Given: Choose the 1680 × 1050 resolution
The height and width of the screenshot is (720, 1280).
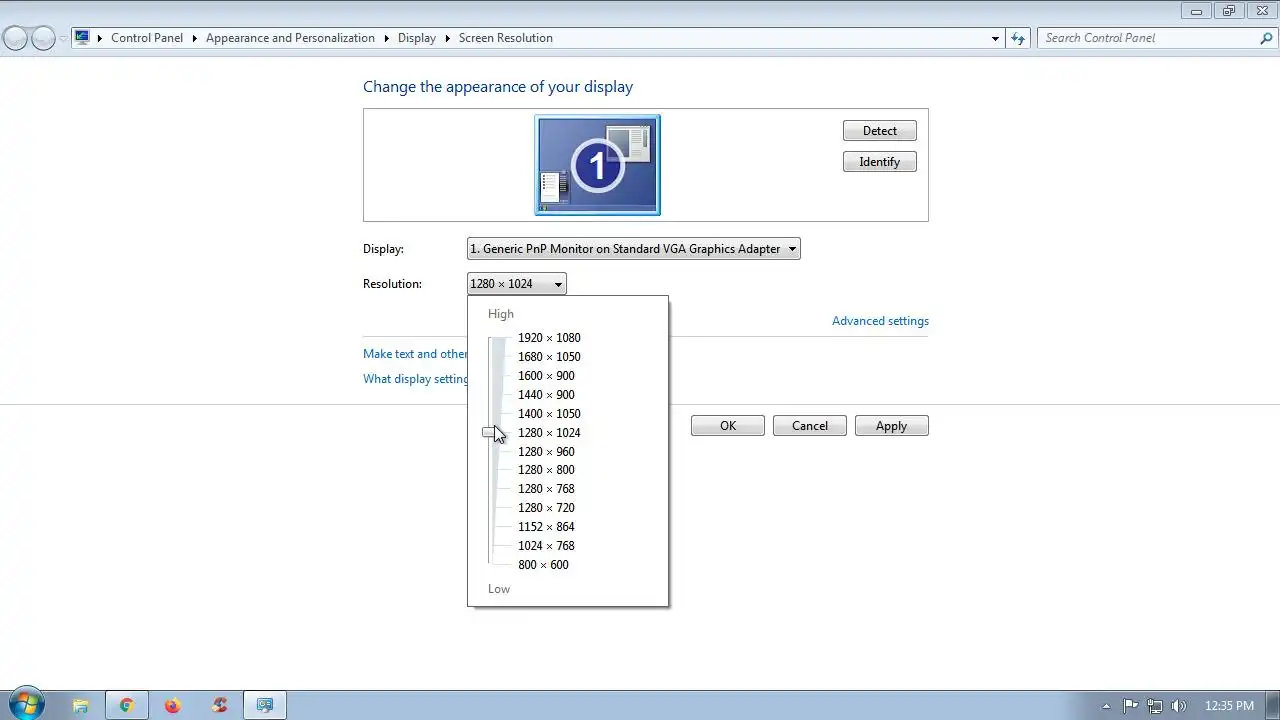Looking at the screenshot, I should tap(549, 357).
